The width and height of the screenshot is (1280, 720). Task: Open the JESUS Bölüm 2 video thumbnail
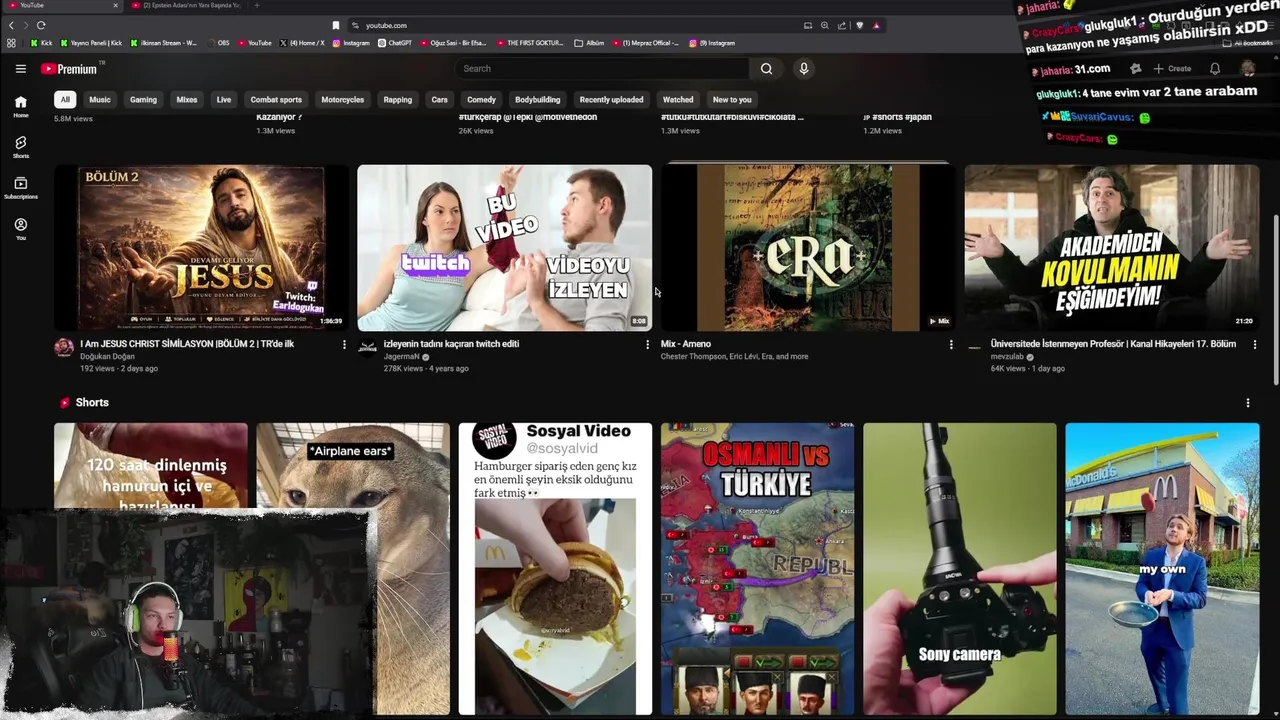tap(201, 248)
